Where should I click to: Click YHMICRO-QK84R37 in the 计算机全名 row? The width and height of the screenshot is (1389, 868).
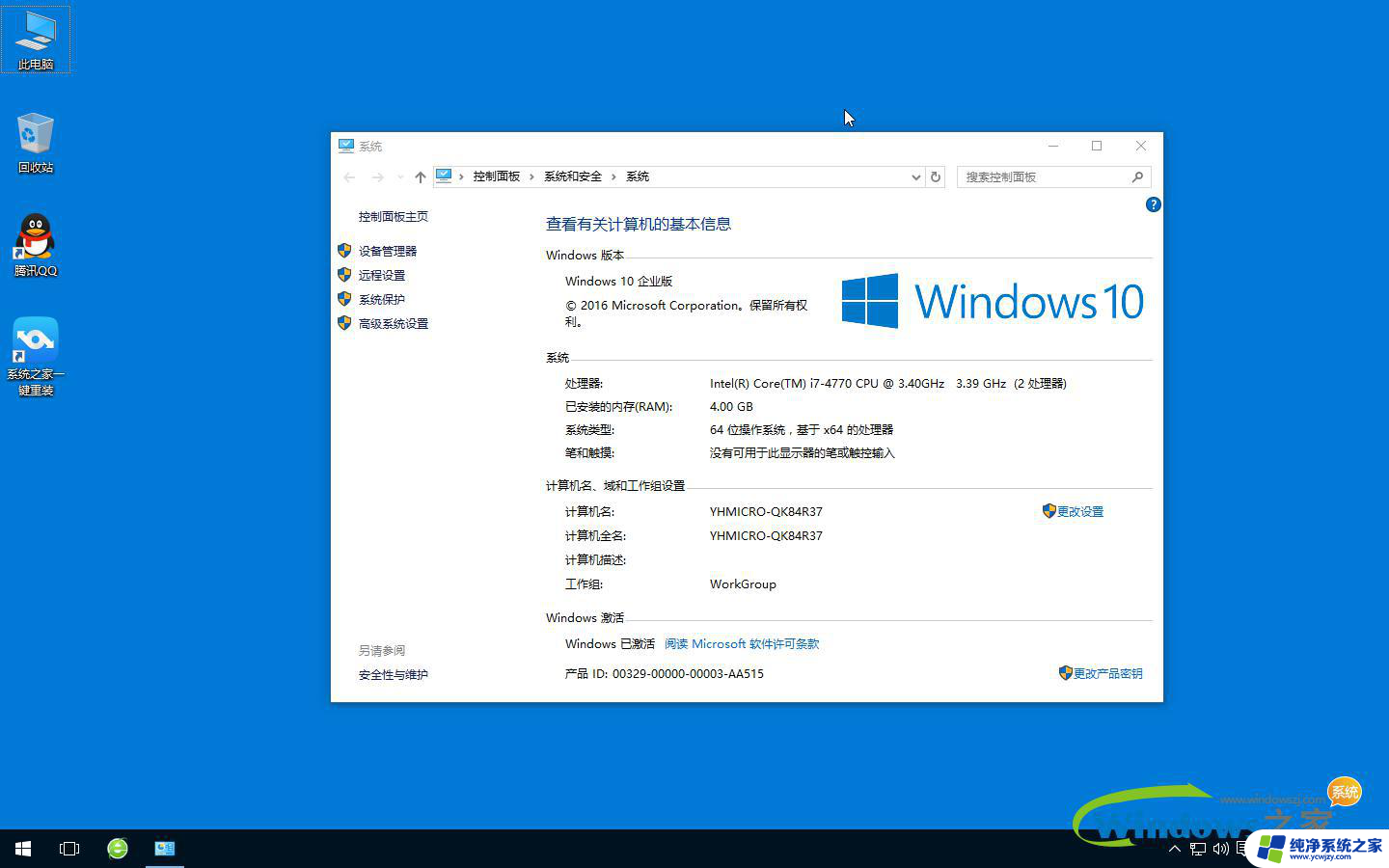pos(766,535)
